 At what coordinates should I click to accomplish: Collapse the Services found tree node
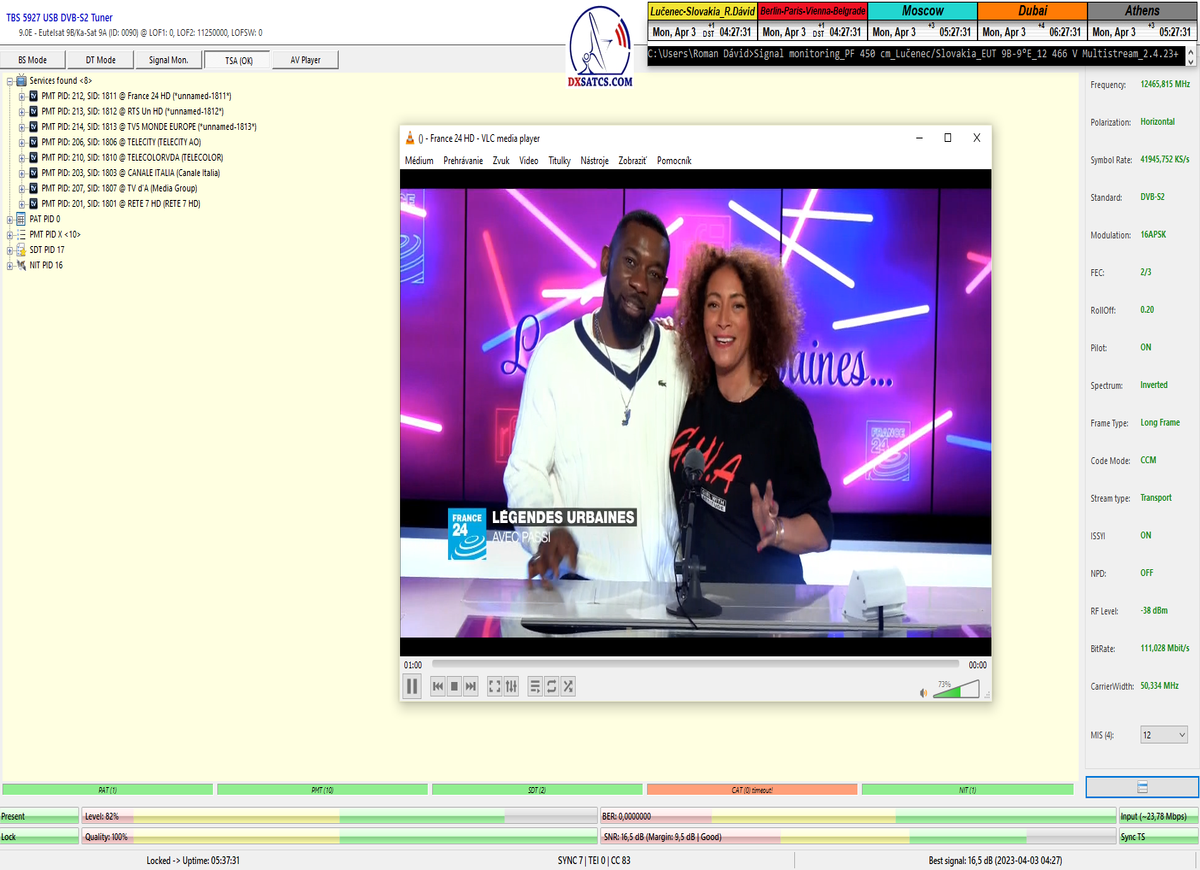point(10,80)
